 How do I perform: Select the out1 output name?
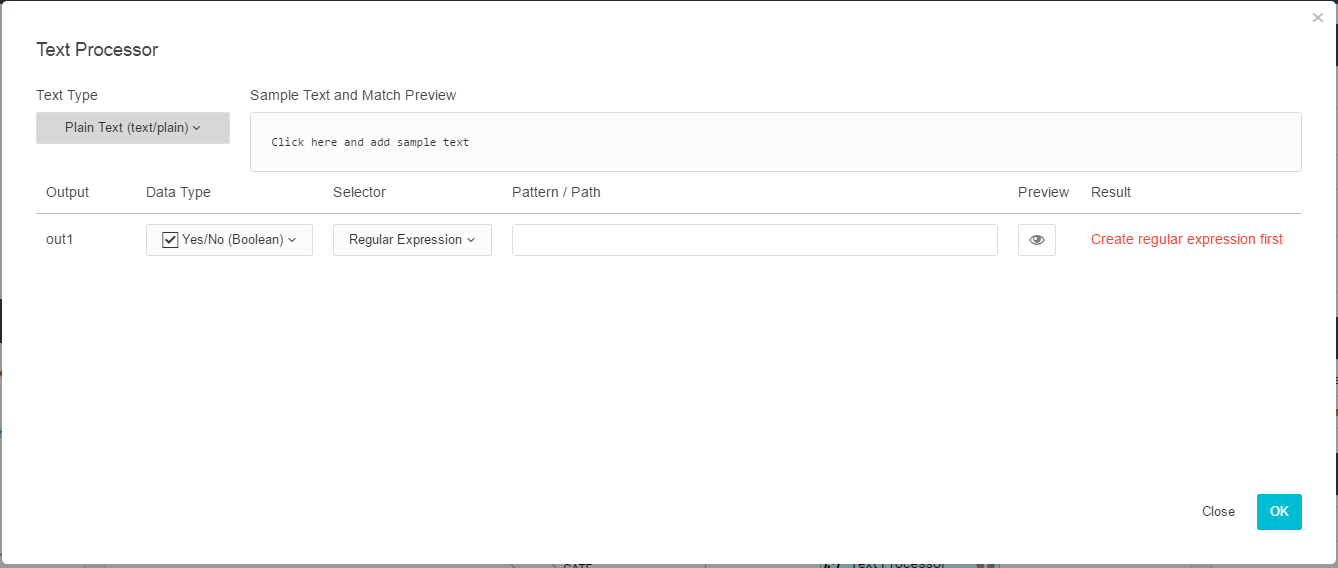(x=60, y=240)
